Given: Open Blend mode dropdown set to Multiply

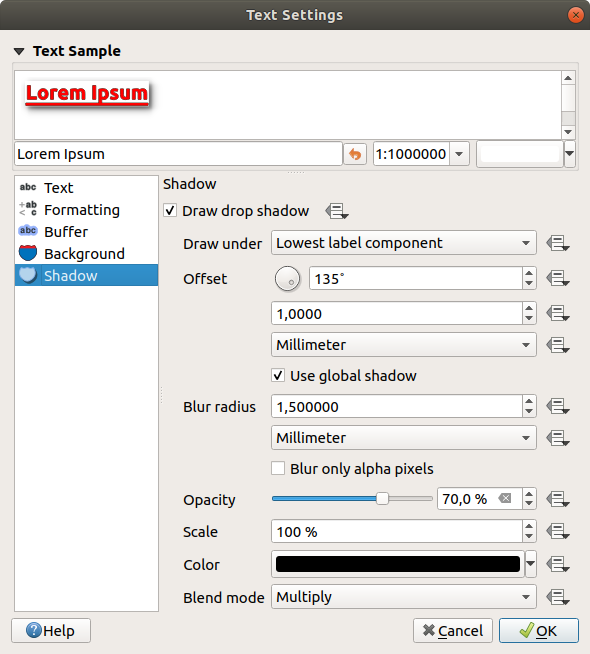Looking at the screenshot, I should [403, 597].
